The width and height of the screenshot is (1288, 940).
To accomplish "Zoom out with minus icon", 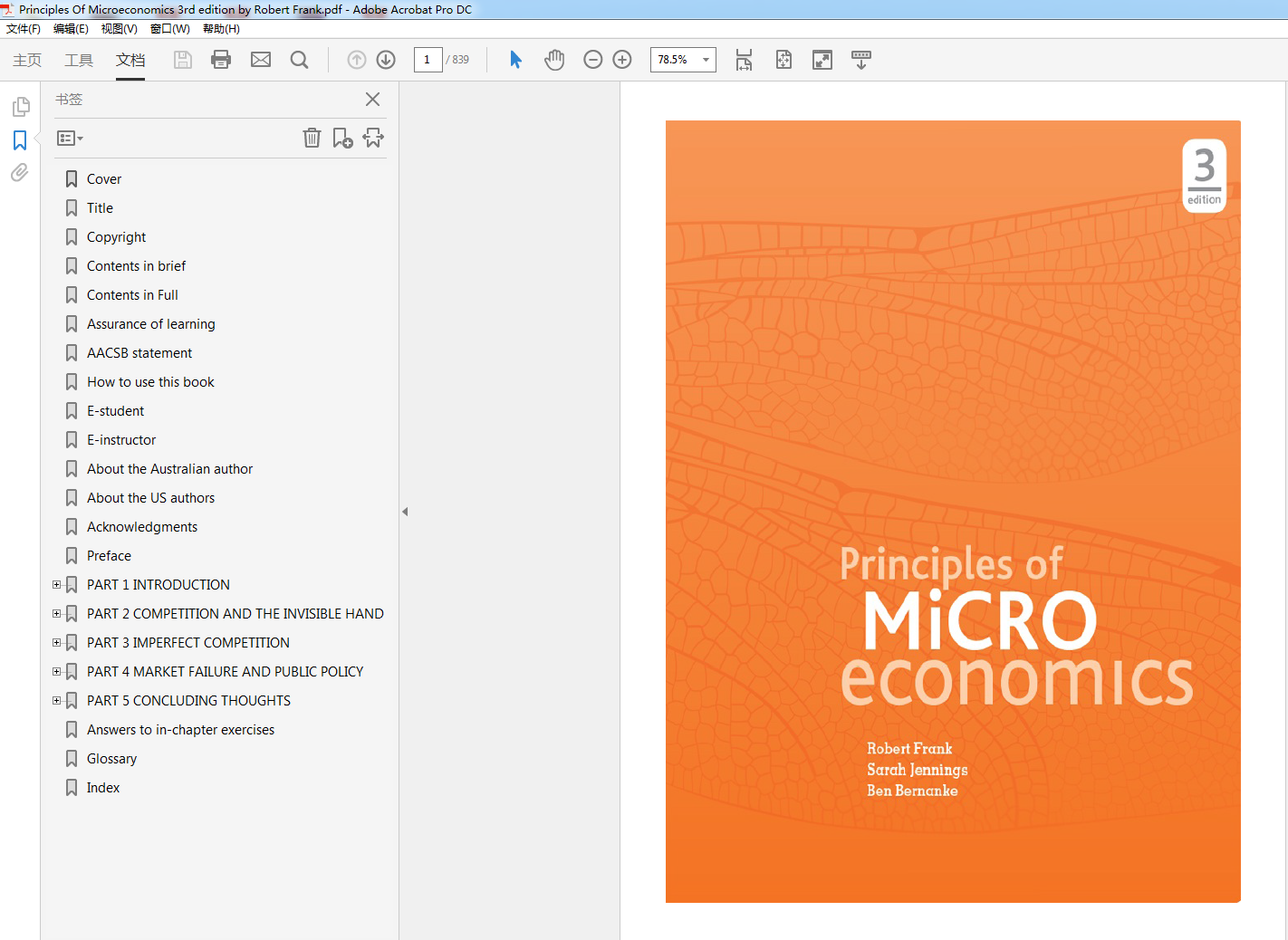I will point(593,60).
